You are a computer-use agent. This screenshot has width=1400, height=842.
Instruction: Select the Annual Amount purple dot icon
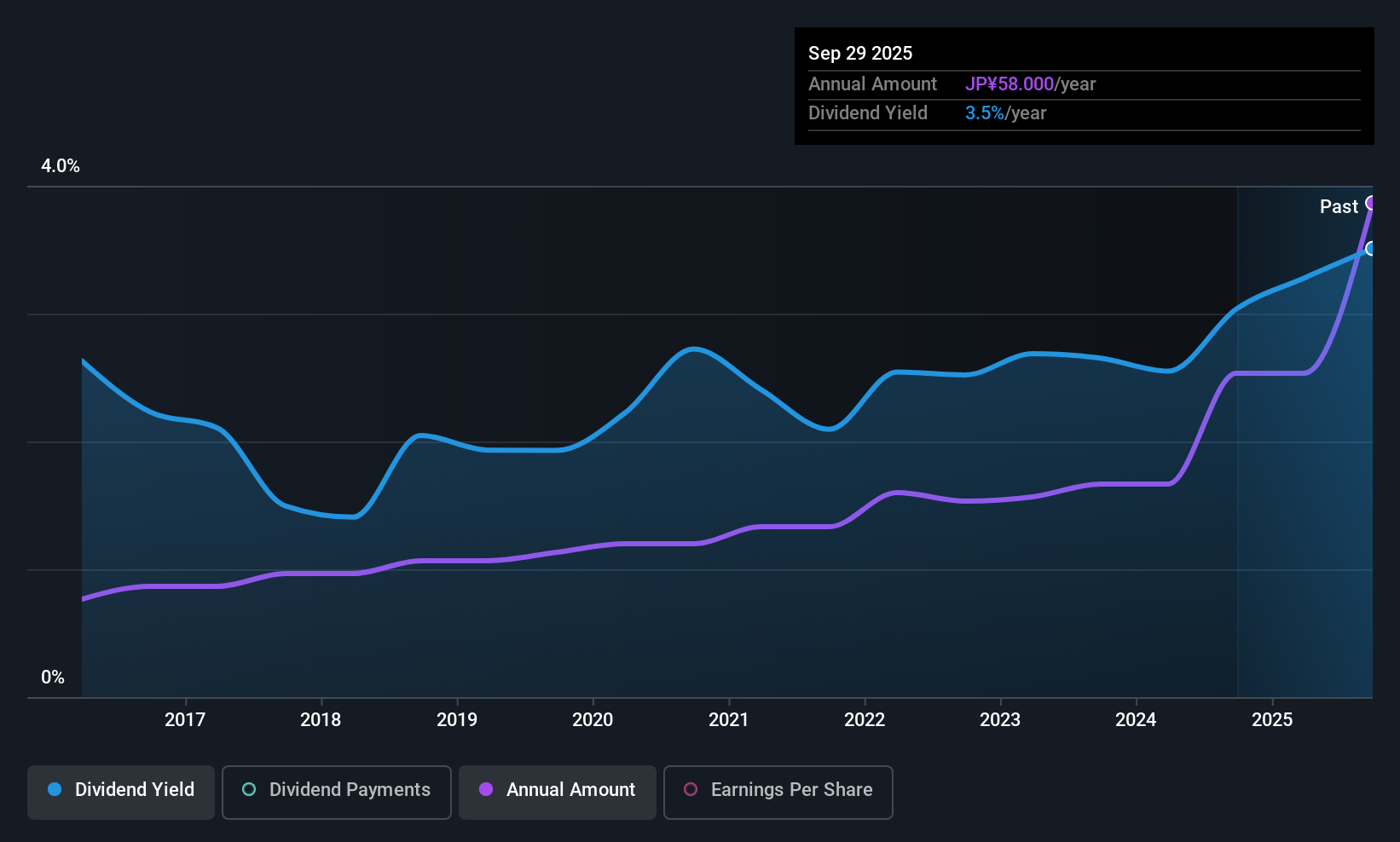486,790
